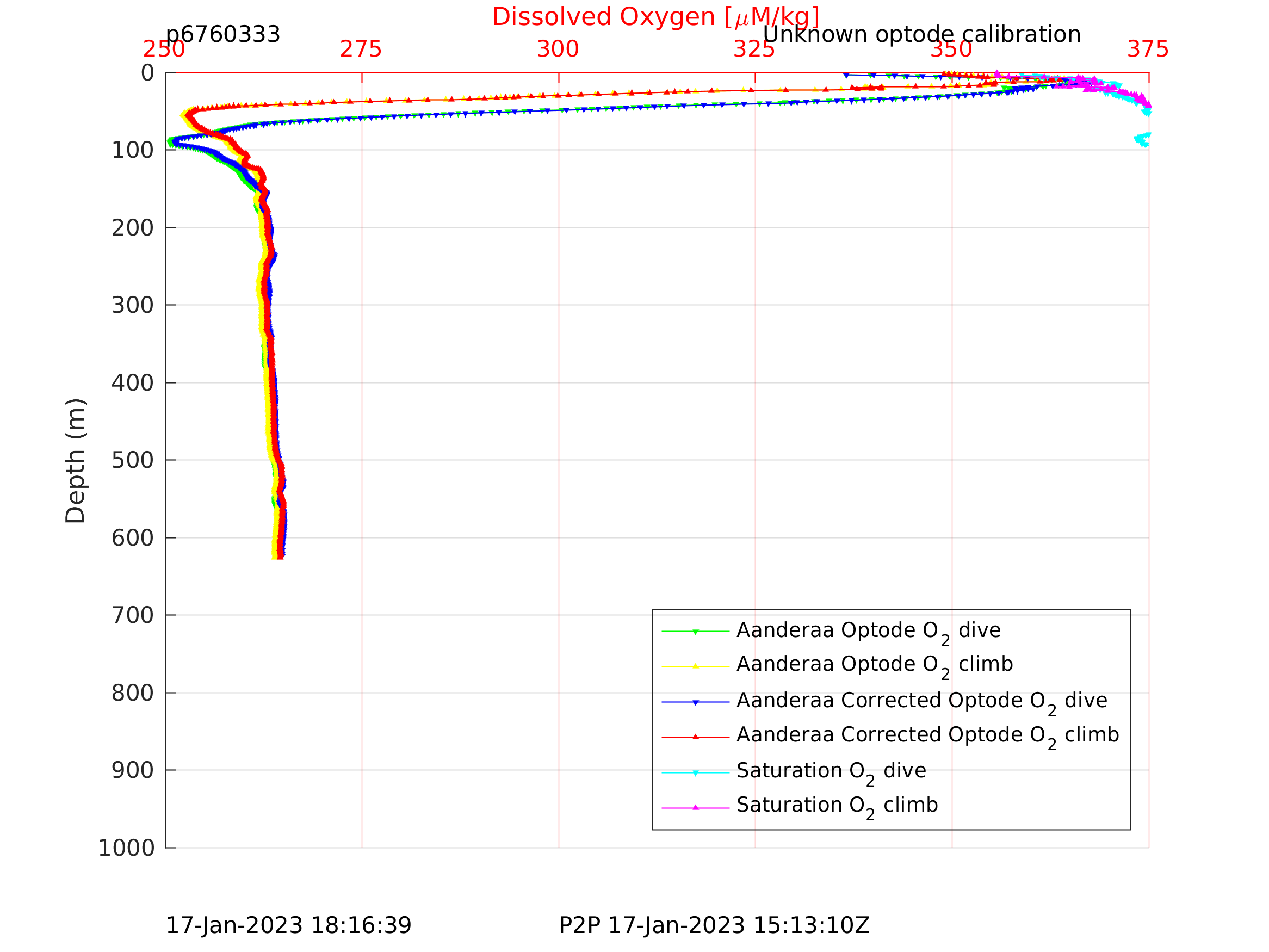This screenshot has width=1269, height=952.
Task: Click the 'Depth (m)' y-axis label
Action: point(76,460)
